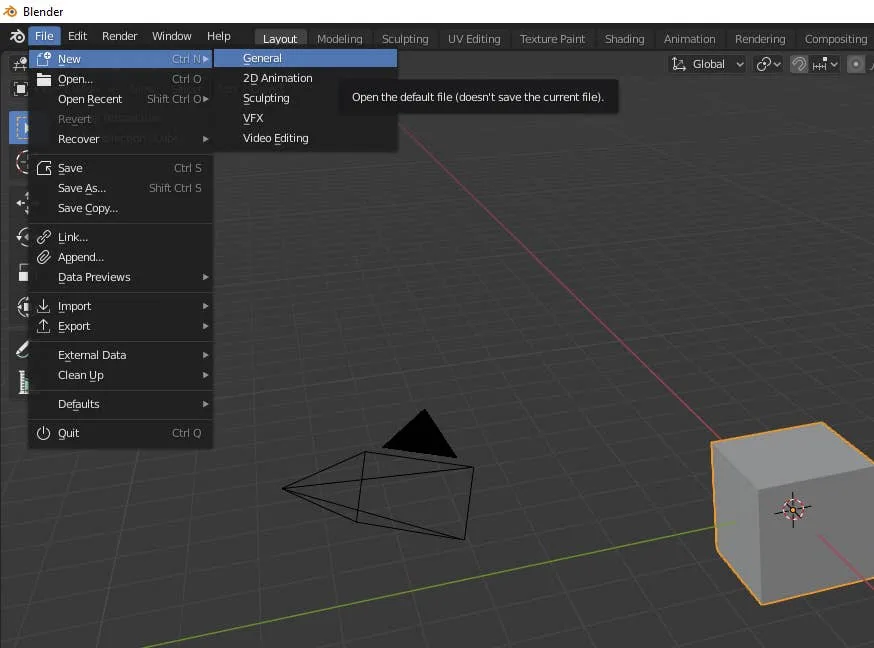Click the Open folder icon in the File menu
874x648 pixels.
point(43,79)
